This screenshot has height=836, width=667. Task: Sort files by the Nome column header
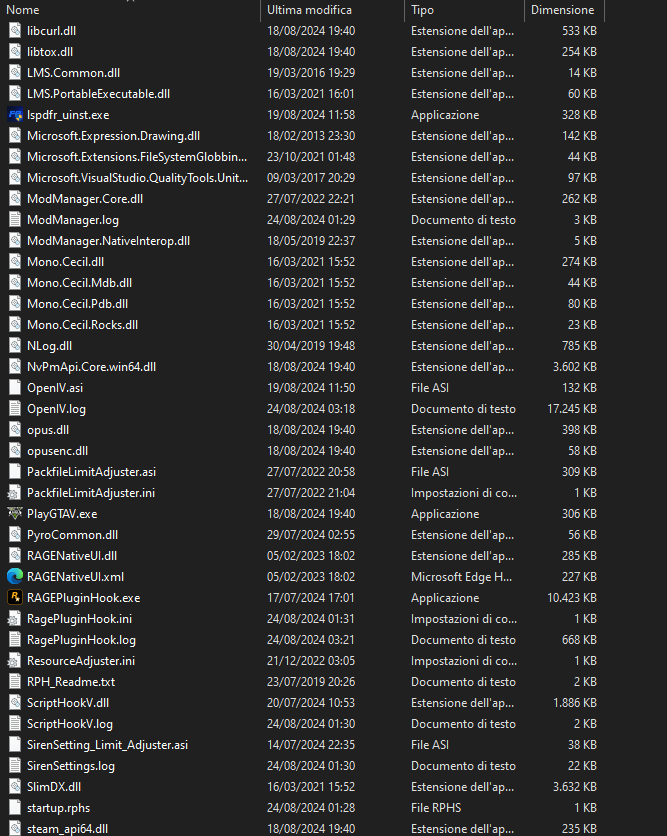point(23,10)
